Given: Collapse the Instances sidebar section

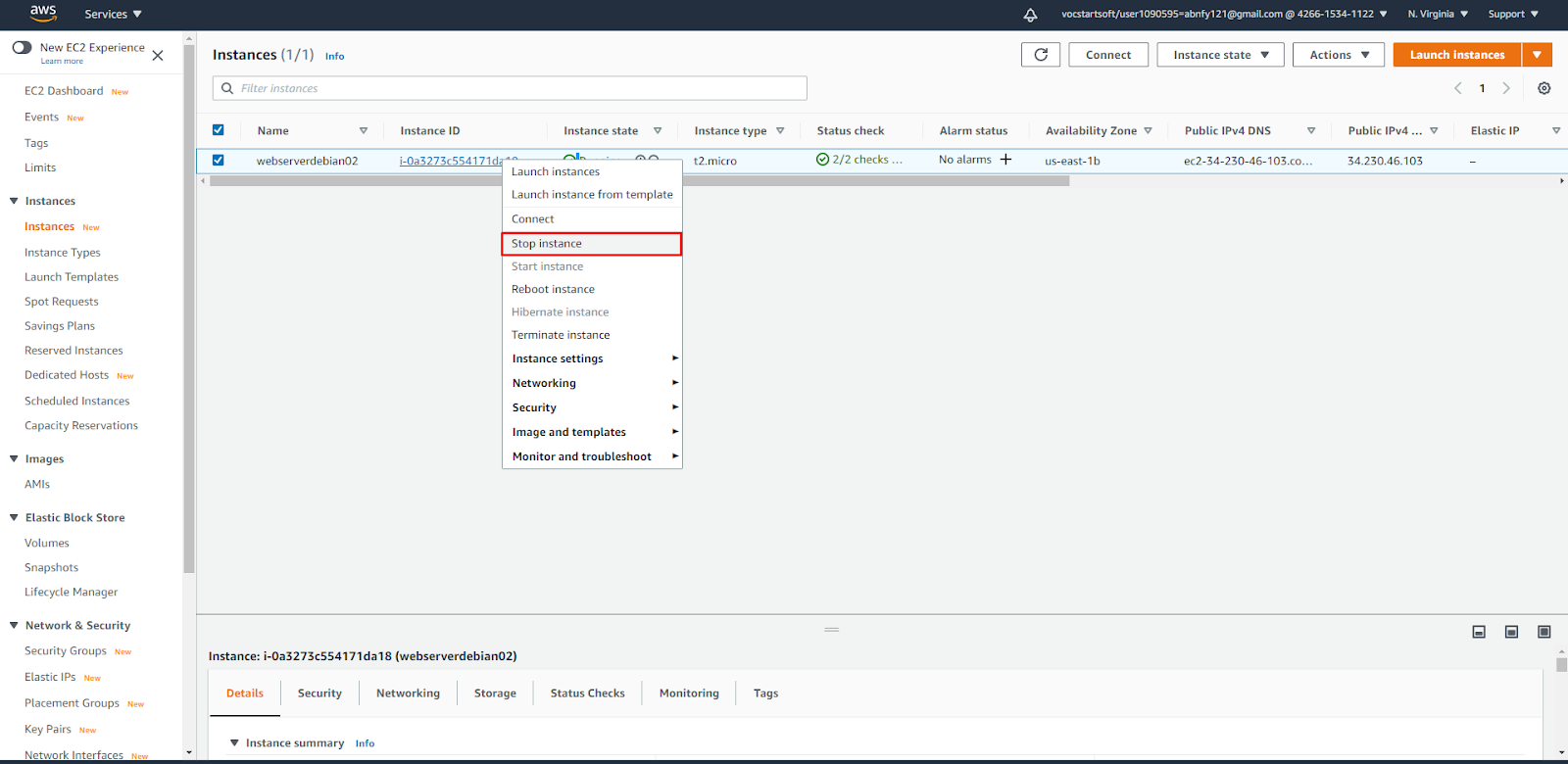Looking at the screenshot, I should point(14,201).
